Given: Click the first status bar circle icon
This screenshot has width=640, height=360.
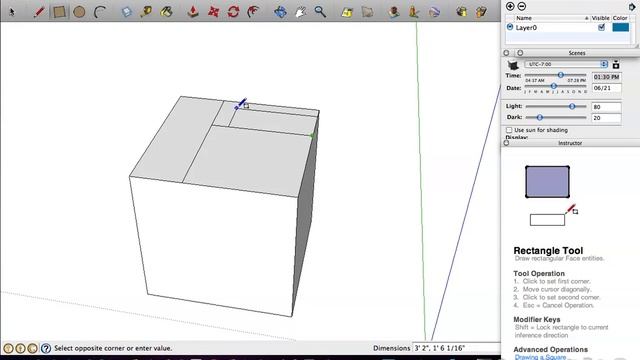Looking at the screenshot, I should click(x=8, y=348).
